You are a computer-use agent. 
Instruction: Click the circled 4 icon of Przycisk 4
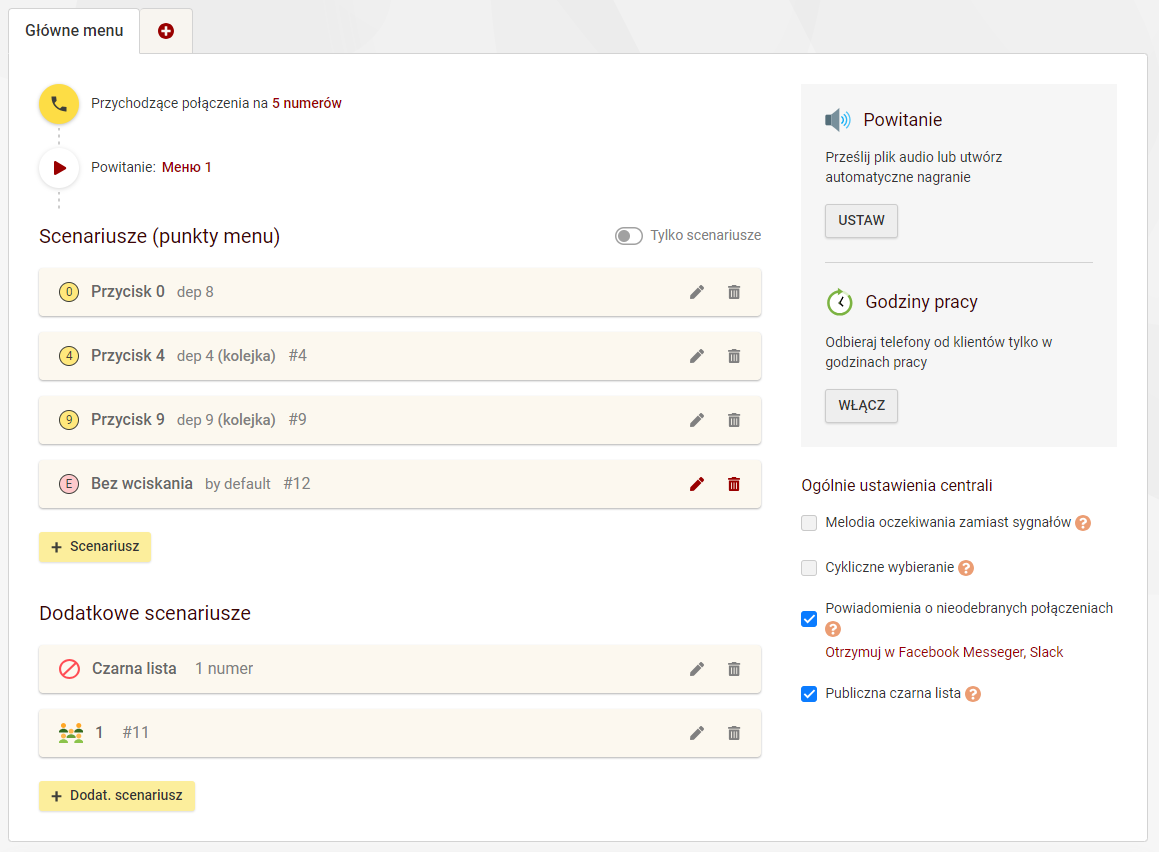[69, 356]
